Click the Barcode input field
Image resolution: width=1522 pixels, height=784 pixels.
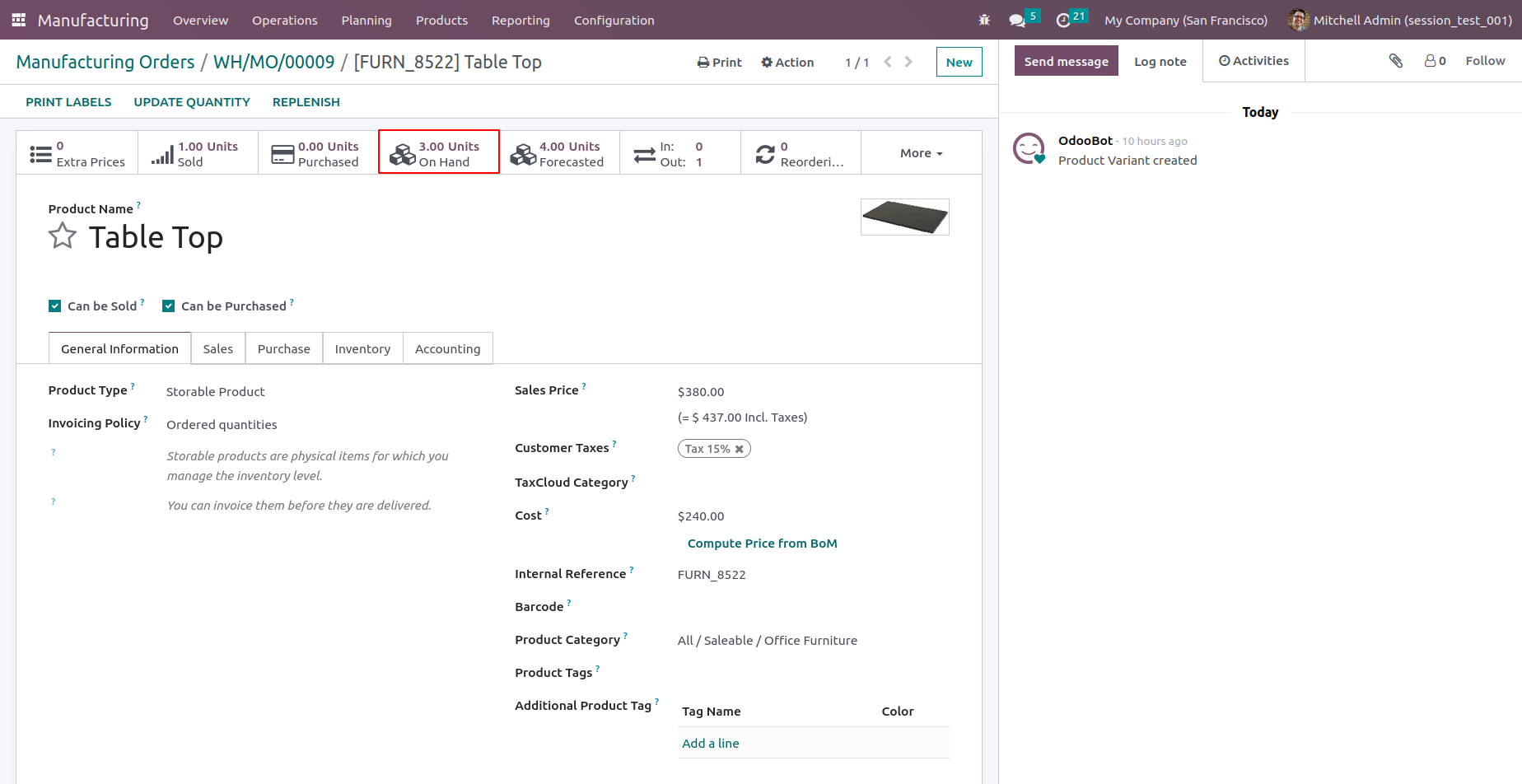click(x=814, y=608)
